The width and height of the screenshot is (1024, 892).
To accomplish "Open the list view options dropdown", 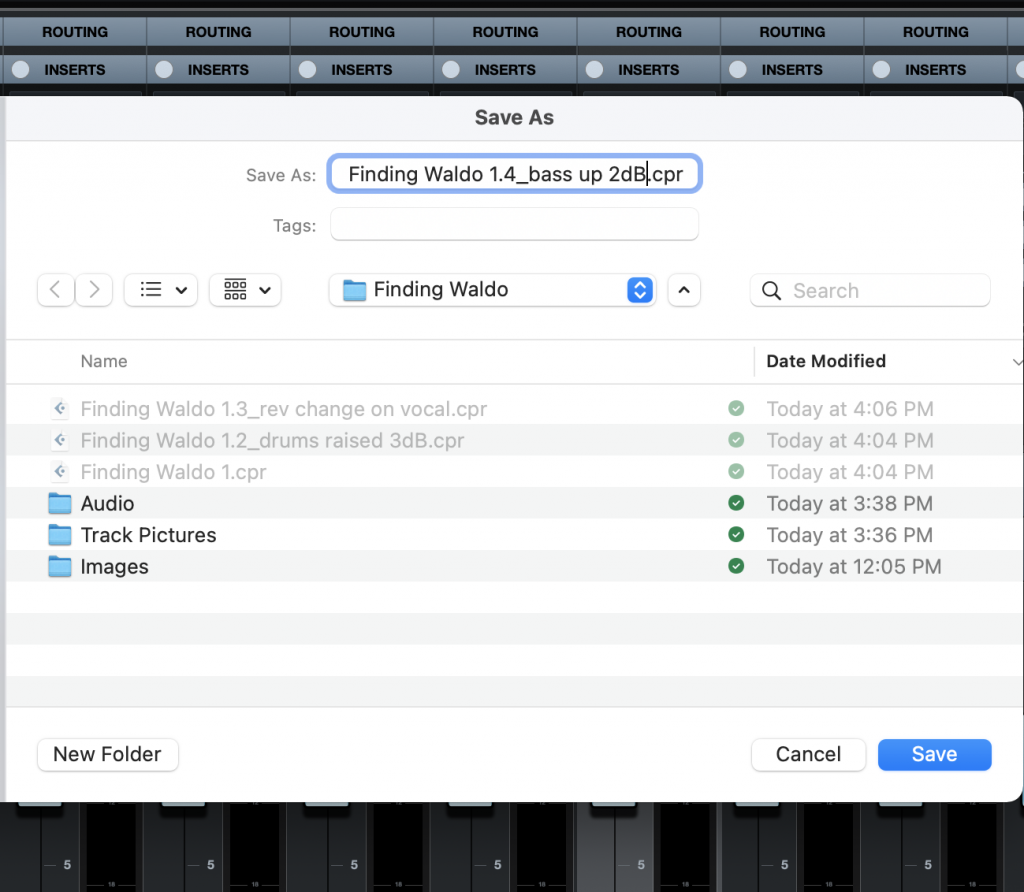I will 161,290.
